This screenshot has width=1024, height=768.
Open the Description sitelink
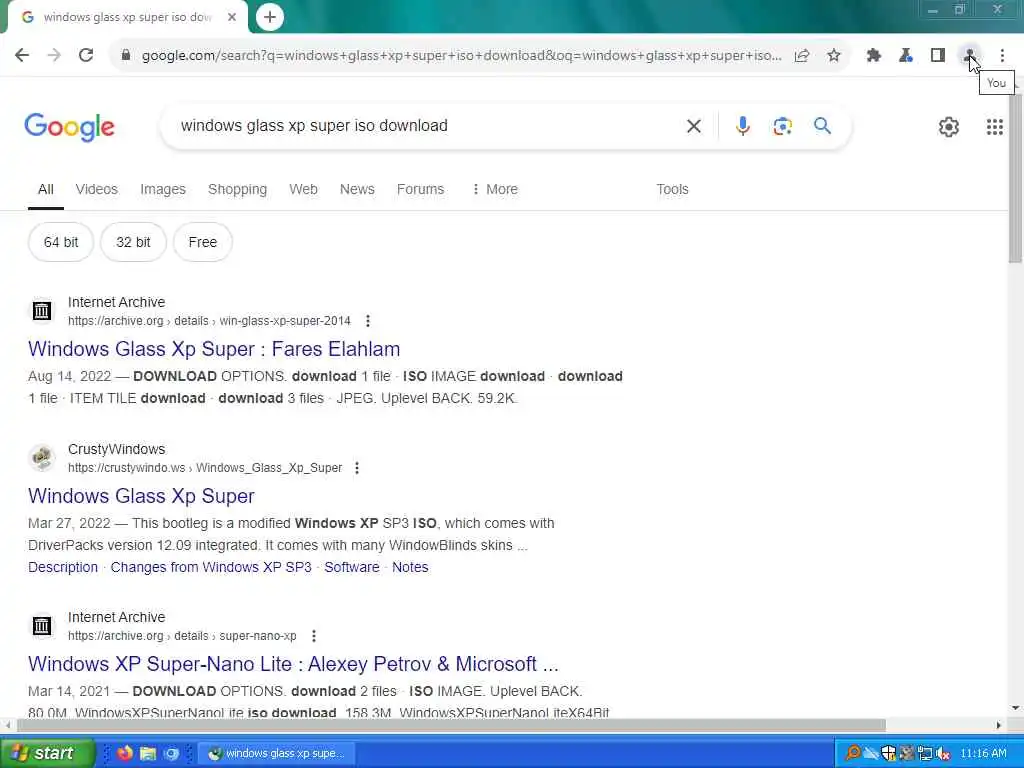click(63, 567)
